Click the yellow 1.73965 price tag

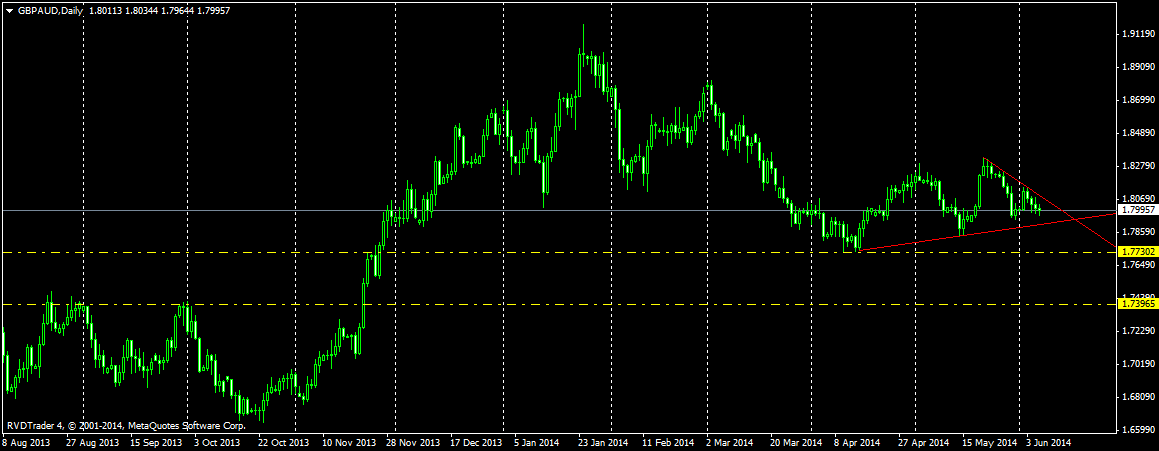coord(1137,304)
